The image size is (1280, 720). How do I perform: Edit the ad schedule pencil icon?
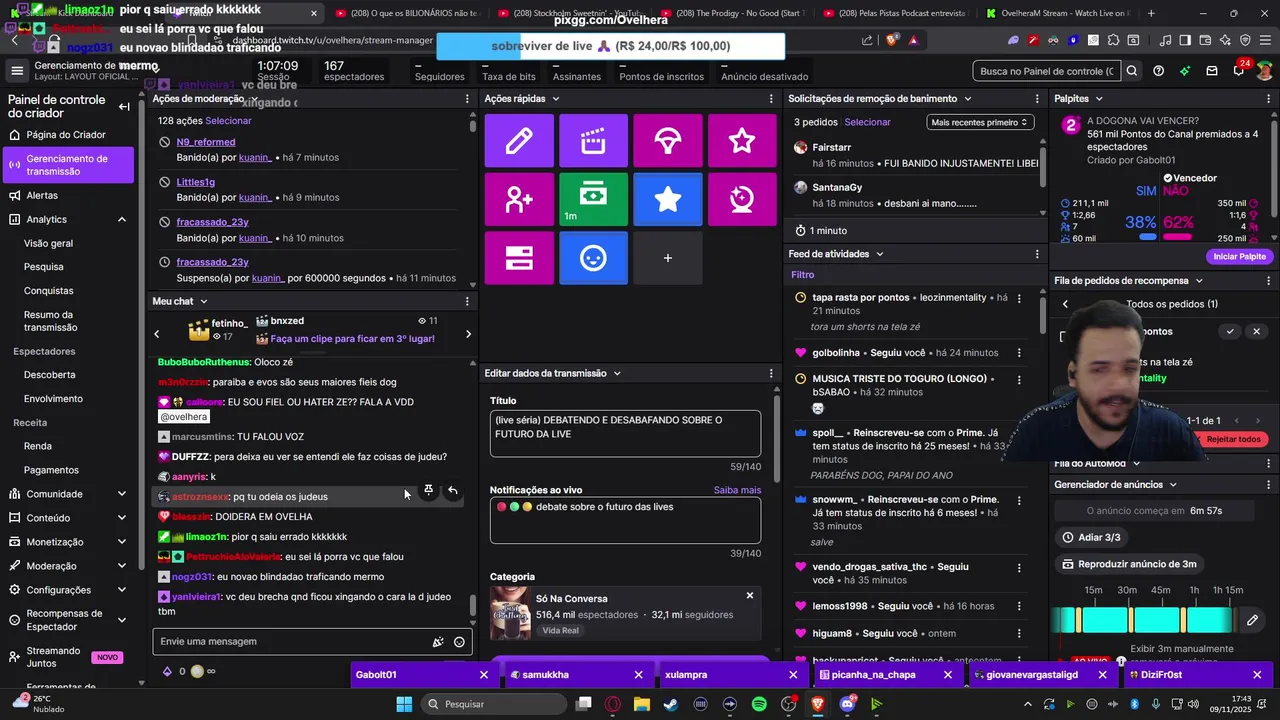[x=1252, y=620]
